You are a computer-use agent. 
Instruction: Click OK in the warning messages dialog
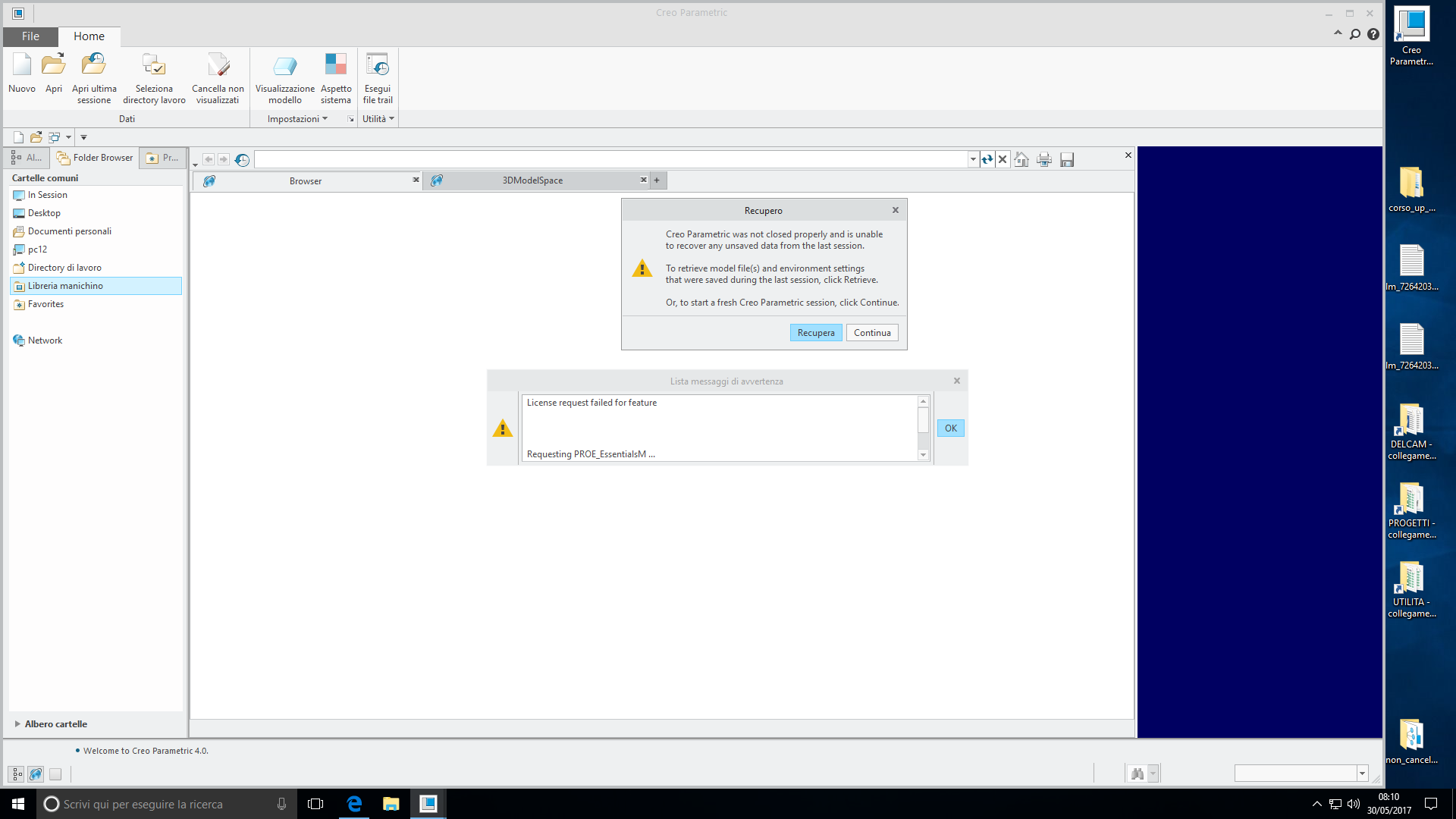(951, 428)
